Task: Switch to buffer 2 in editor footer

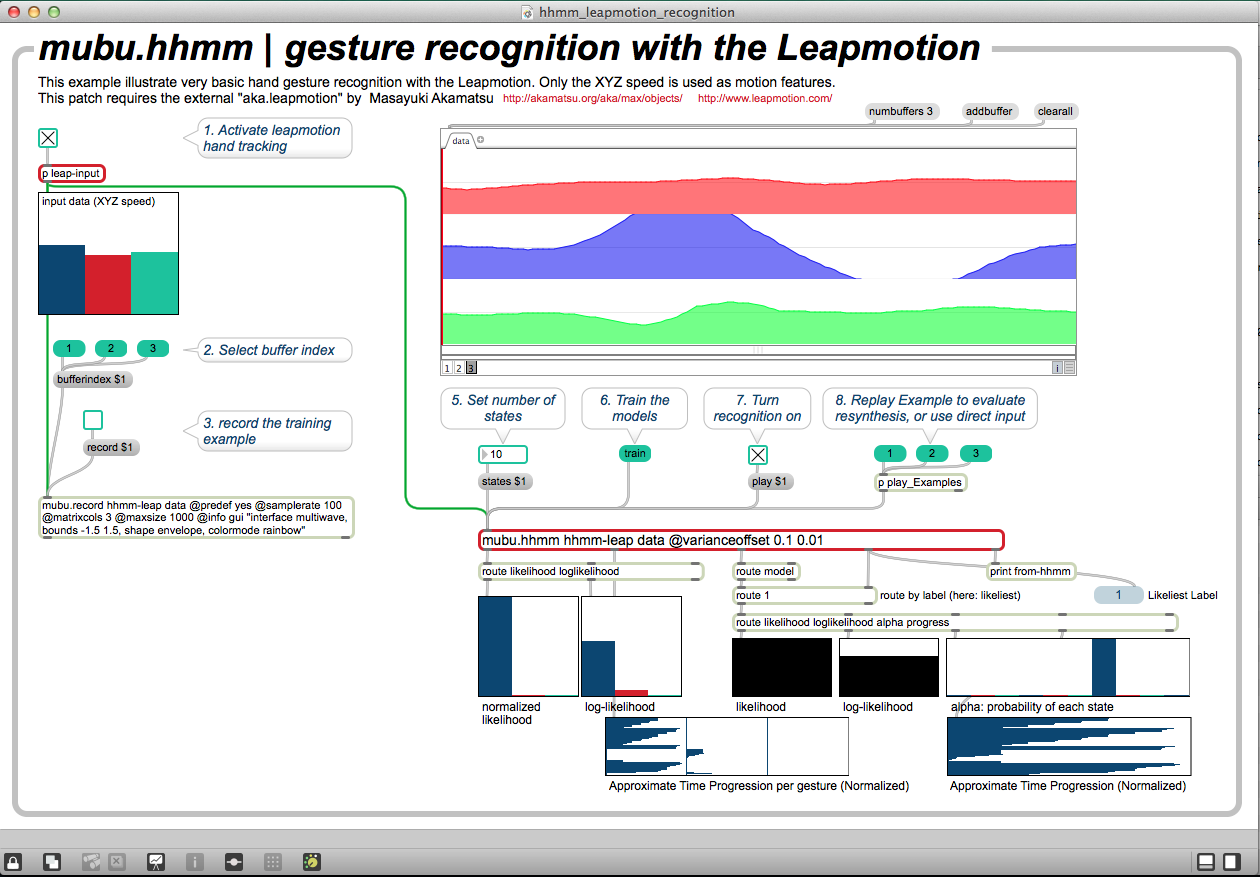Action: [459, 368]
